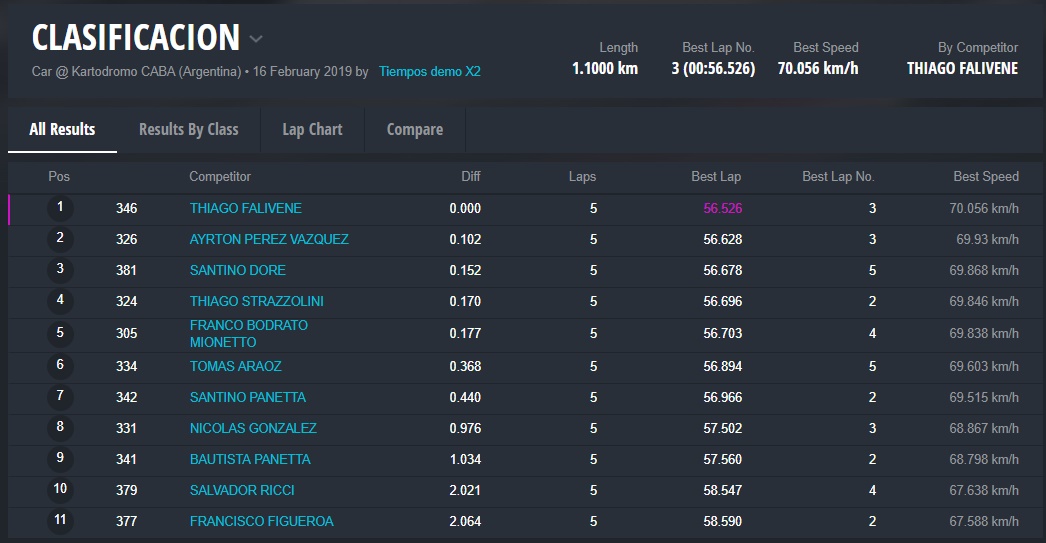
Task: Open competitor SANTINO DORE details
Action: (237, 270)
